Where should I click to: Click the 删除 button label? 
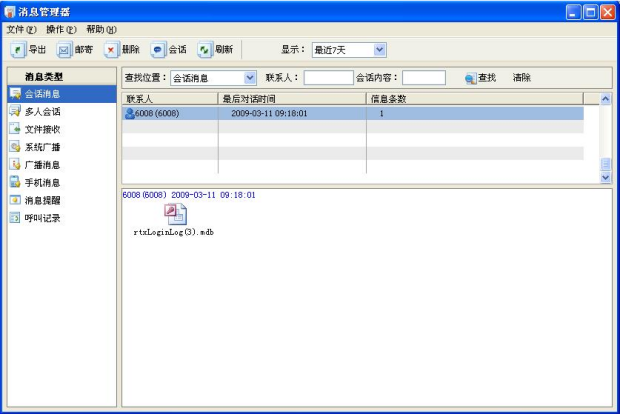pyautogui.click(x=130, y=49)
